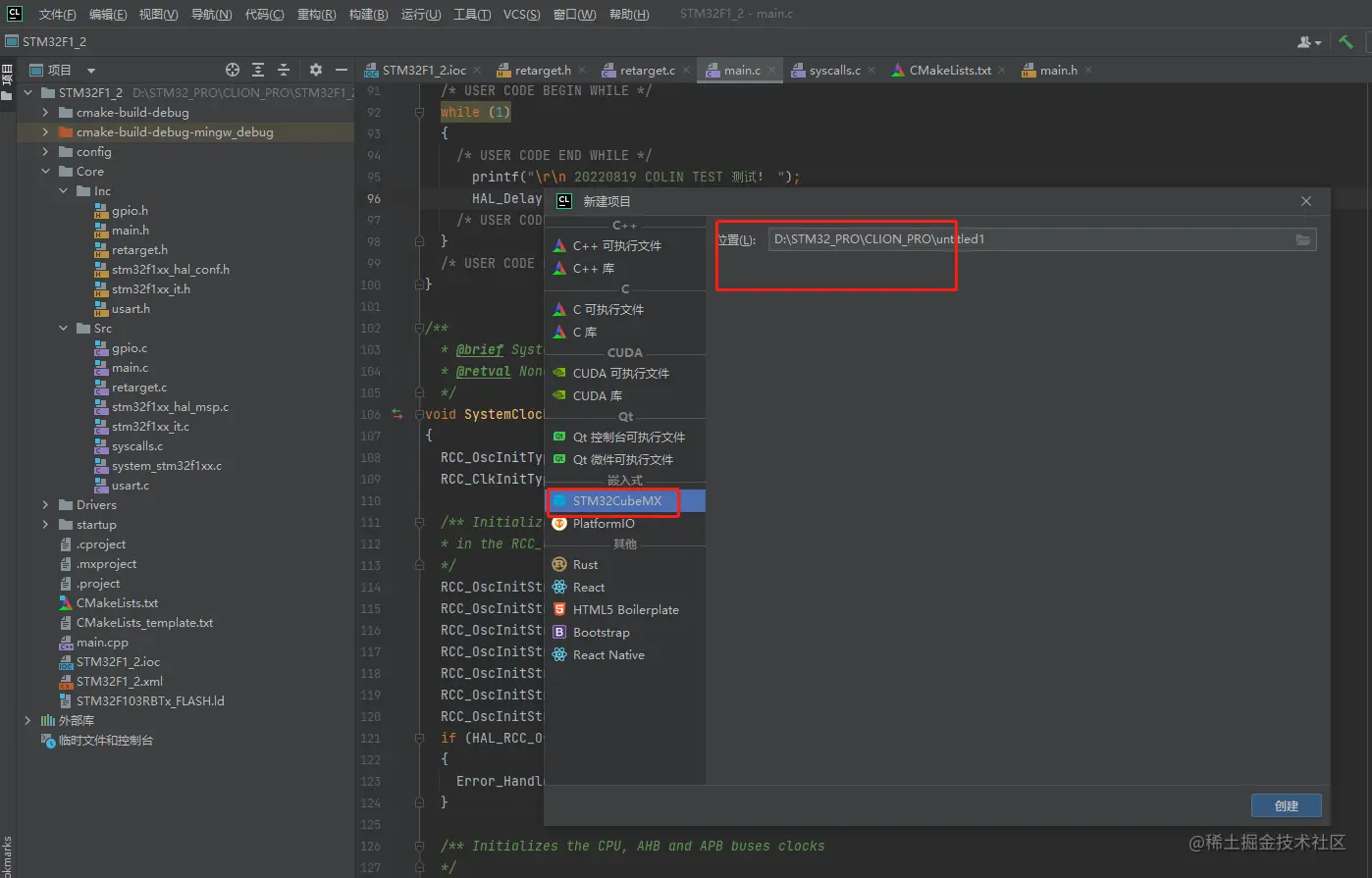This screenshot has width=1372, height=878.
Task: Open project panel settings gear
Action: coord(315,70)
